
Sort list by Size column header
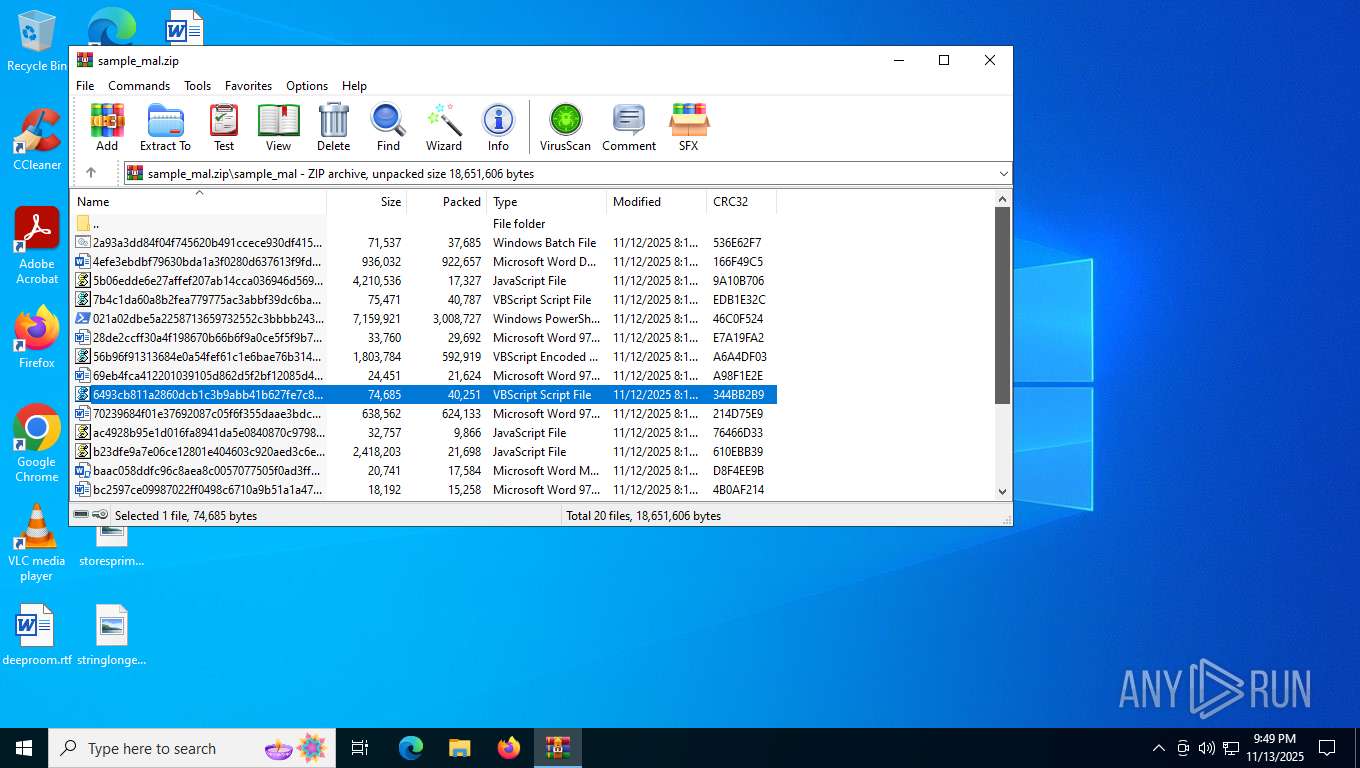coord(366,201)
